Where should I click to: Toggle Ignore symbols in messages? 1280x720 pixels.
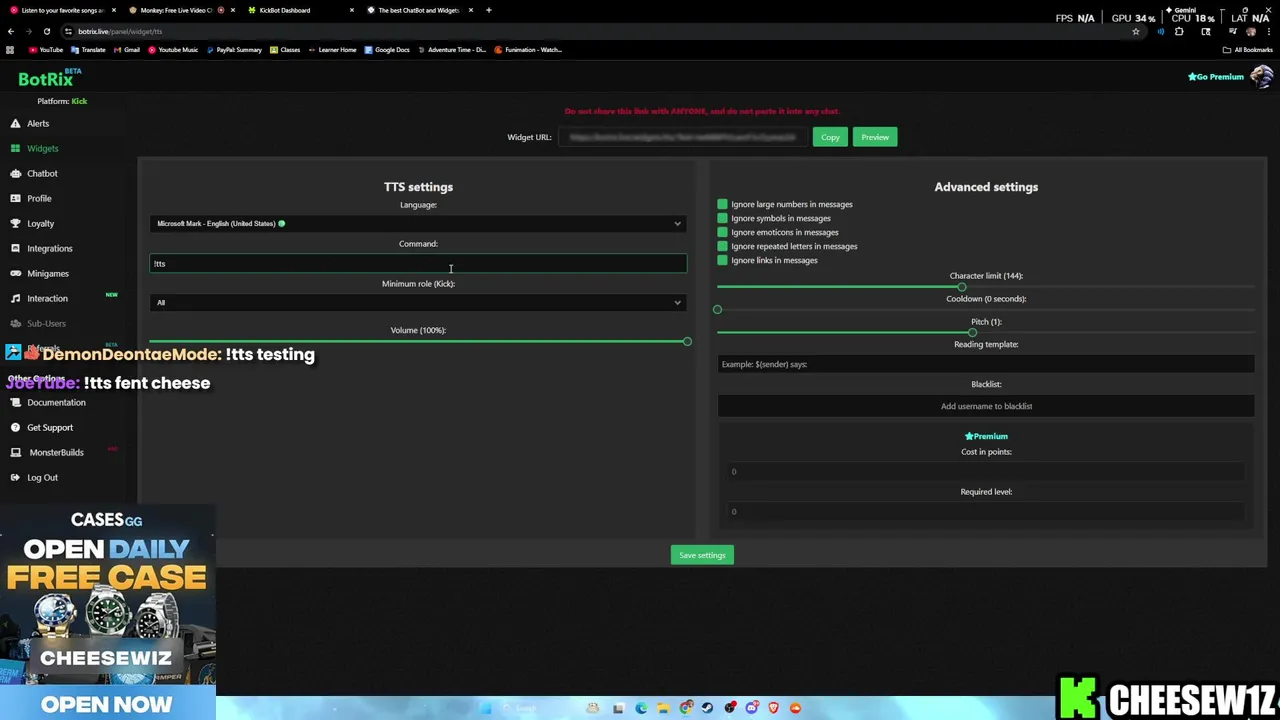[x=722, y=218]
